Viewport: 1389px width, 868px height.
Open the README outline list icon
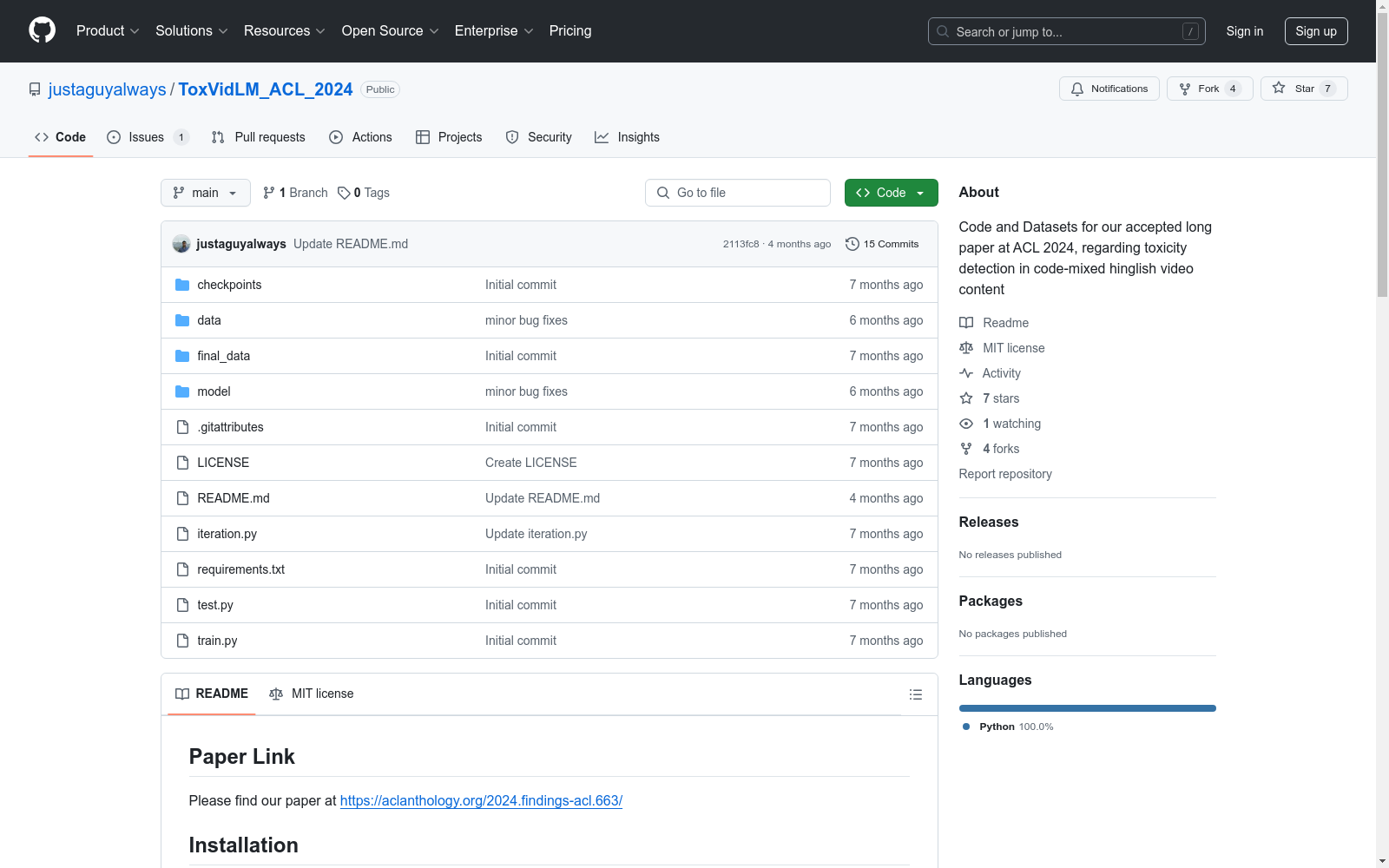[916, 694]
